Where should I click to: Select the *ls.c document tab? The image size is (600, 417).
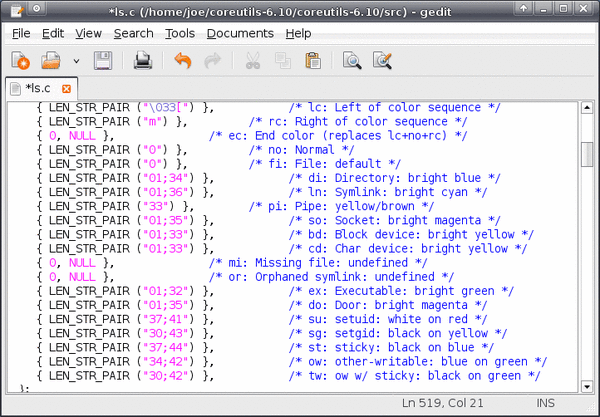[41, 89]
